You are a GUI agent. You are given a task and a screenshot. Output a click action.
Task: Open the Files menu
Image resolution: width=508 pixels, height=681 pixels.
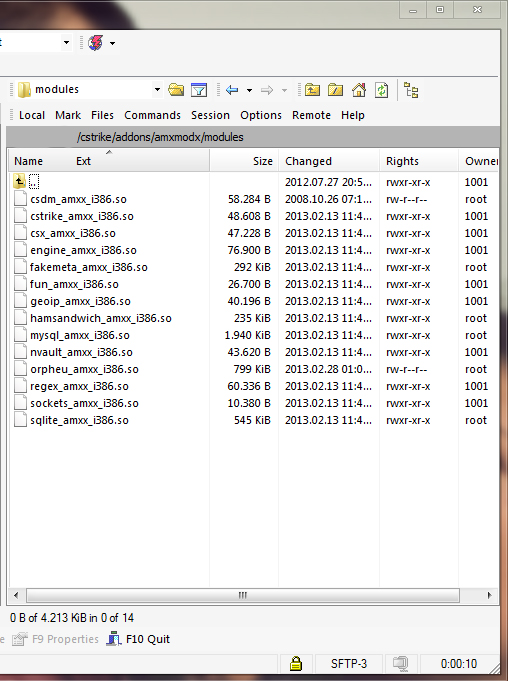(x=102, y=115)
